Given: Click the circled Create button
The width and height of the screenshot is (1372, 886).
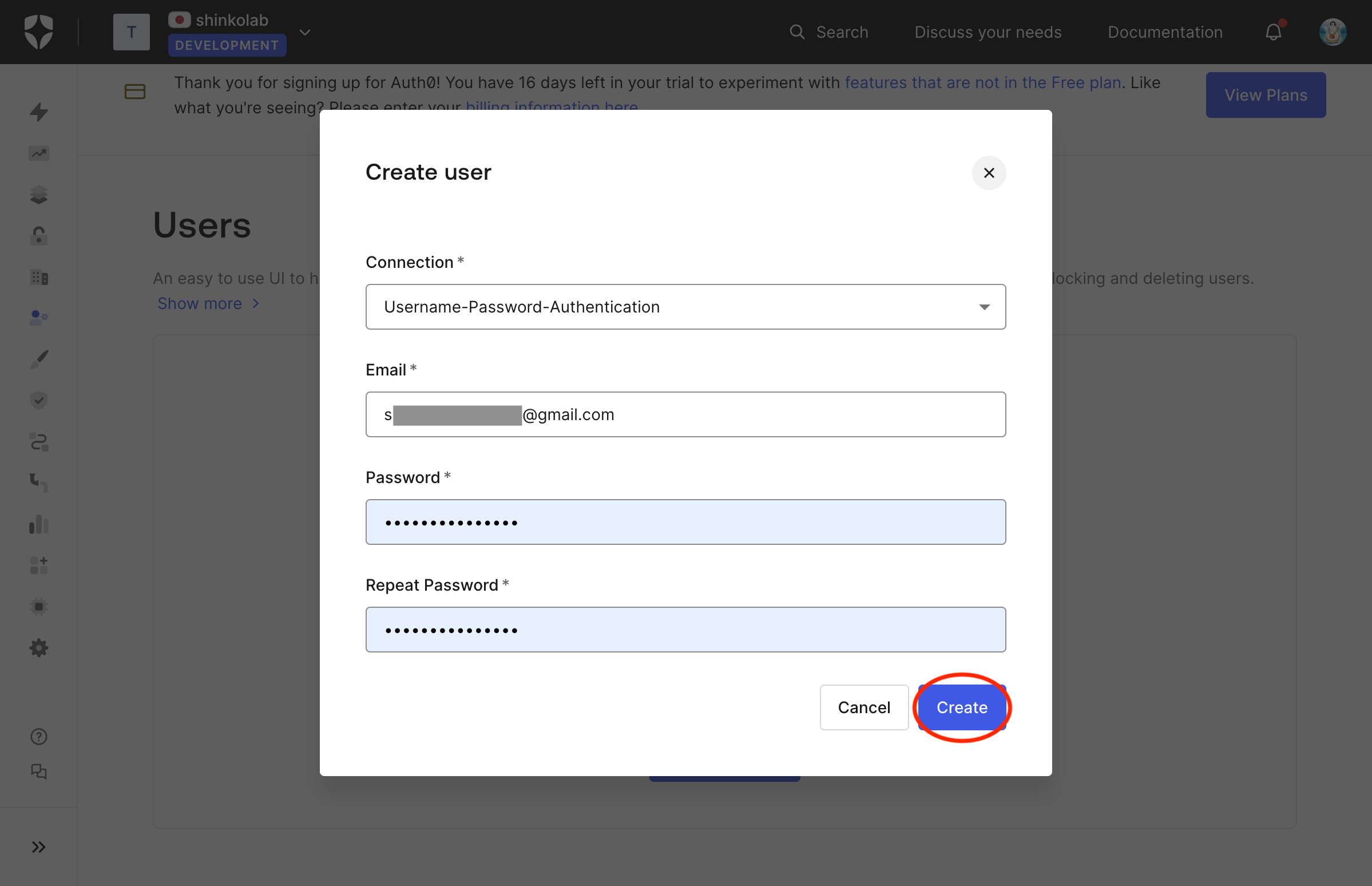Looking at the screenshot, I should [x=961, y=707].
